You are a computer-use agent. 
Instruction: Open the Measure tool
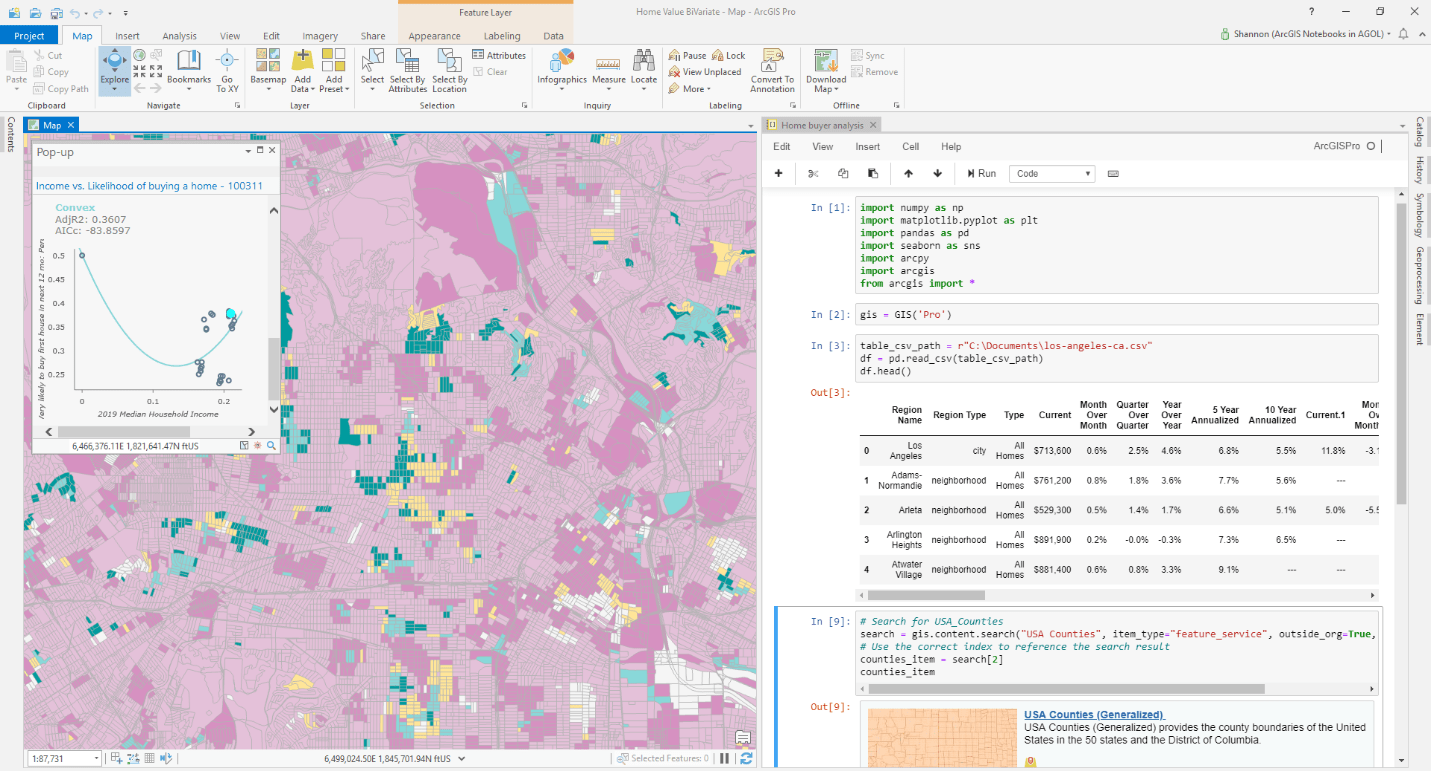[609, 67]
